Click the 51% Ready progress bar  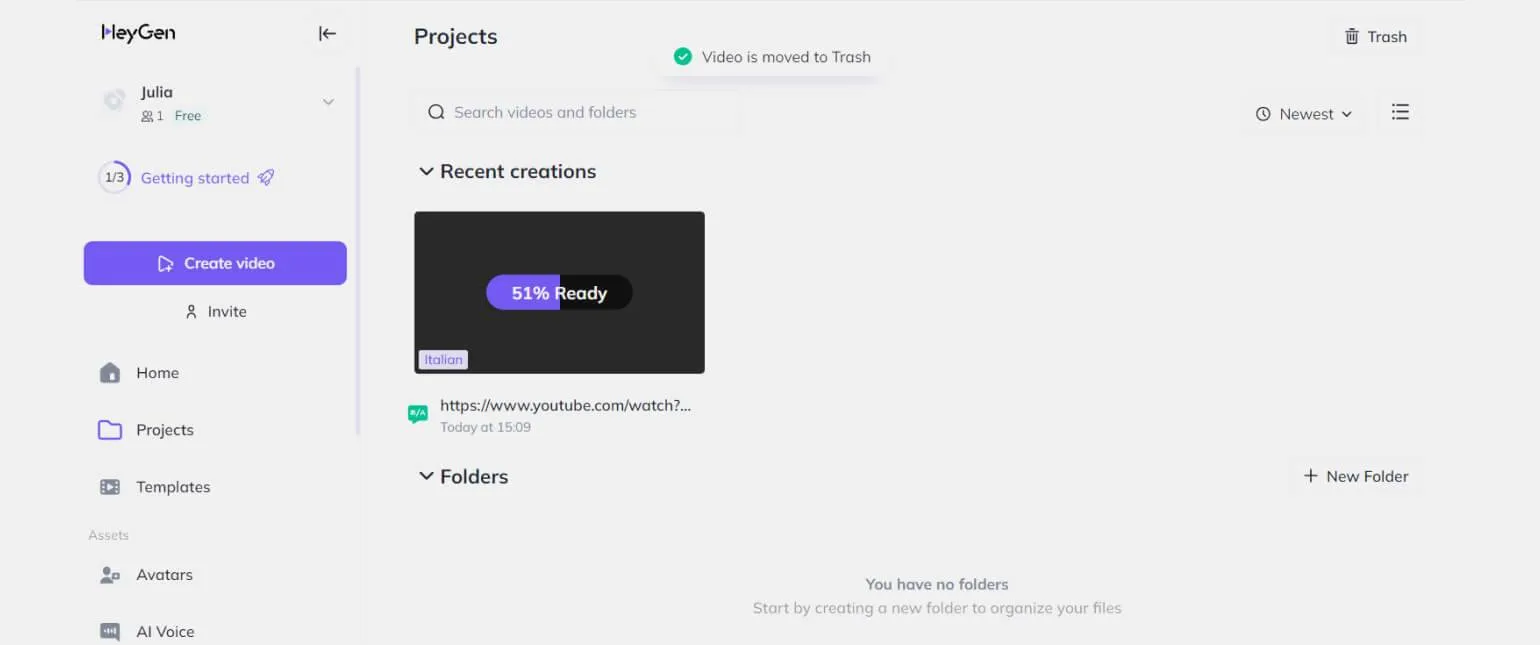[559, 293]
